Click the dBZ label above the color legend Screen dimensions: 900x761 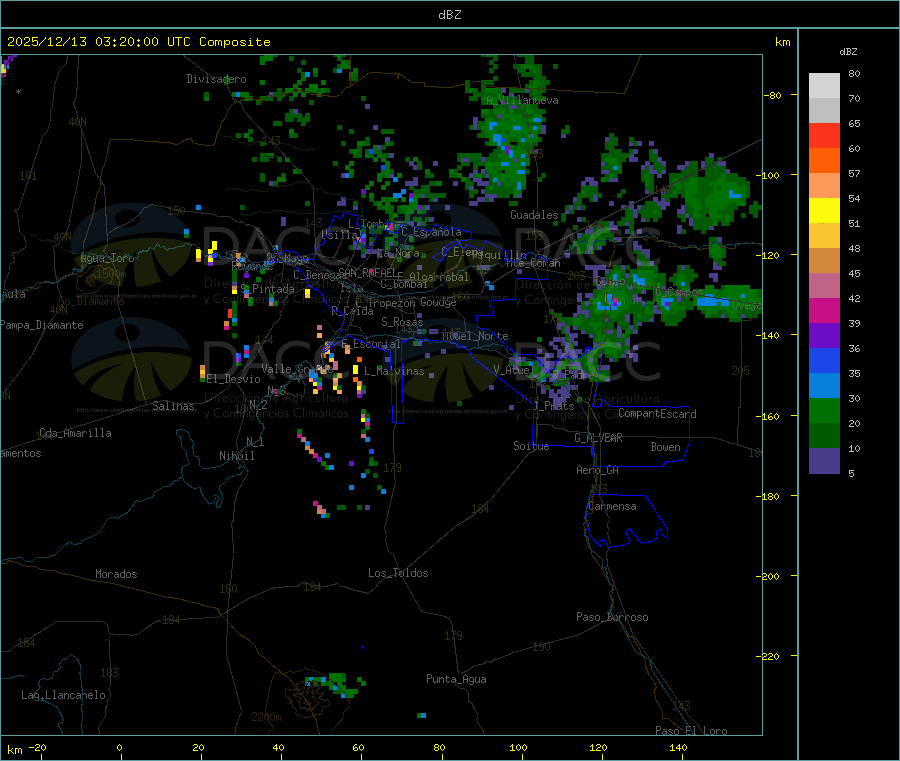pos(848,52)
